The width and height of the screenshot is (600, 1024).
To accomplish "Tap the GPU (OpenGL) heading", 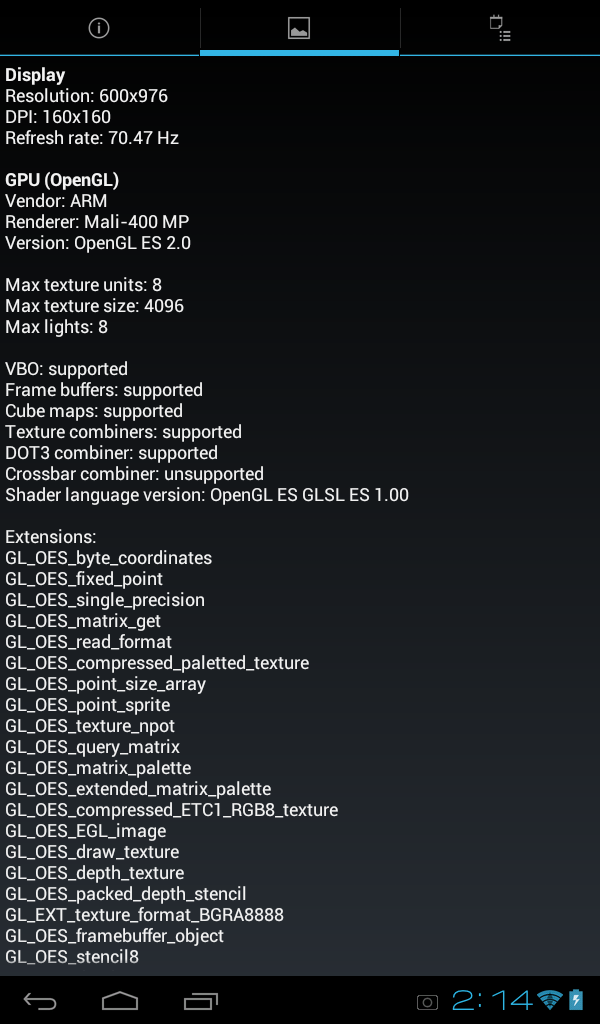I will pyautogui.click(x=62, y=180).
